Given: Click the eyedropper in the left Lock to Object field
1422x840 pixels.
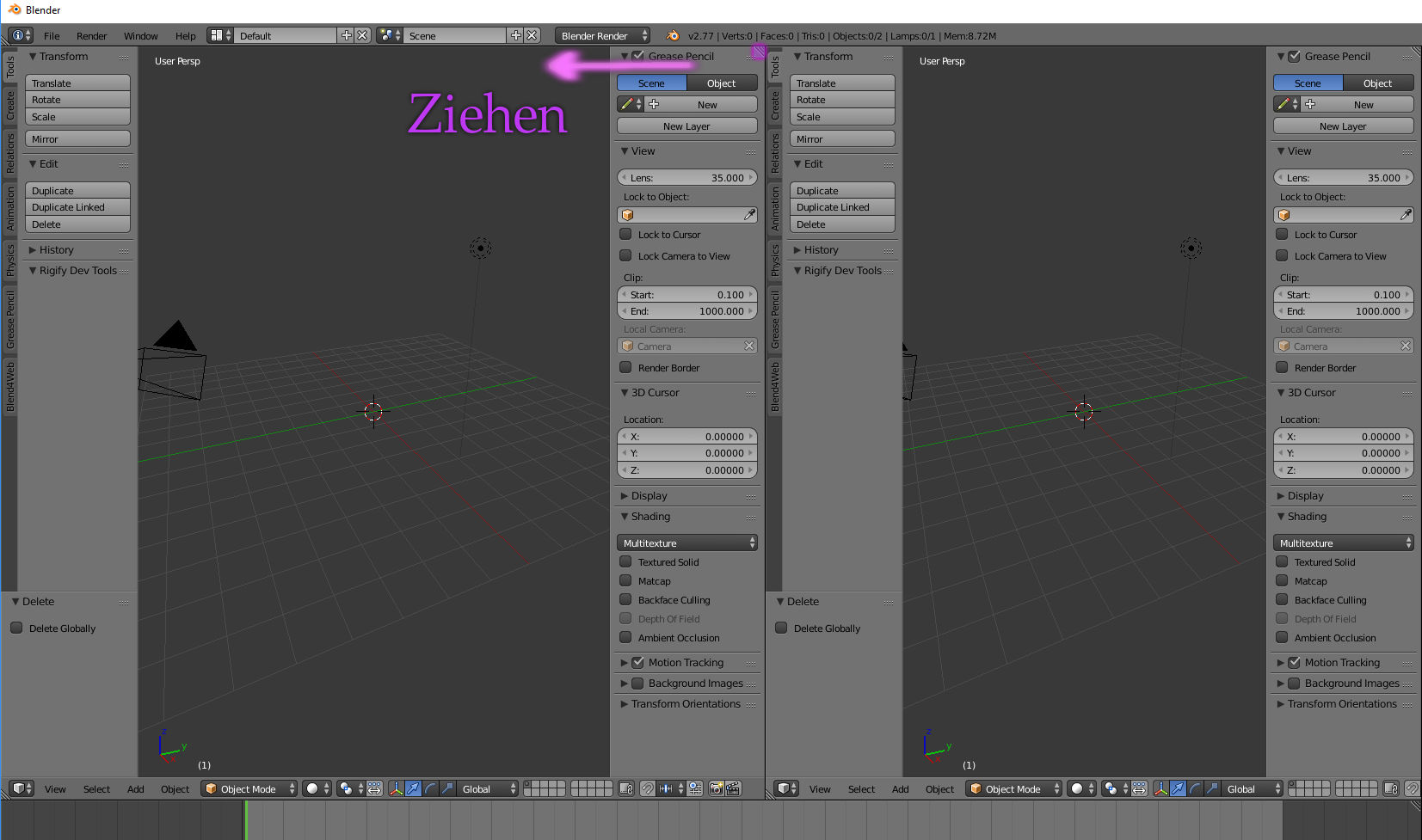Looking at the screenshot, I should [x=749, y=215].
